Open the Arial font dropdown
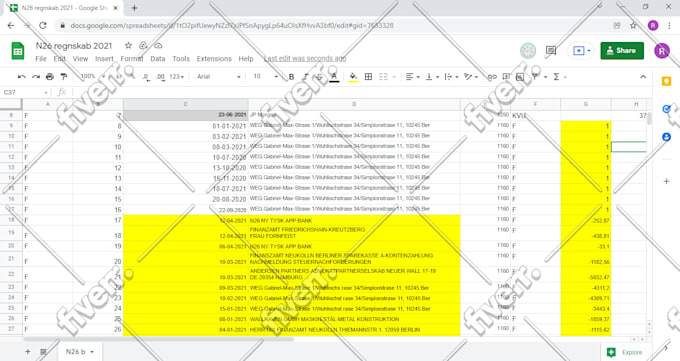 pos(219,77)
